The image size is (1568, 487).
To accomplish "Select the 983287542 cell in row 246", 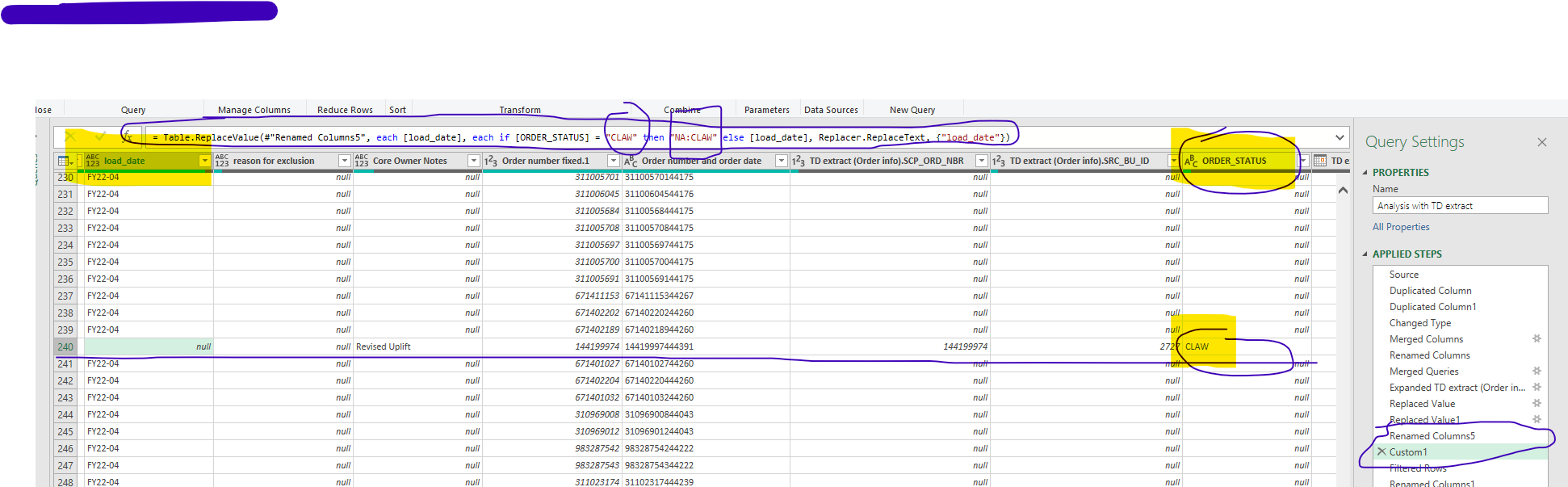I will (x=552, y=448).
